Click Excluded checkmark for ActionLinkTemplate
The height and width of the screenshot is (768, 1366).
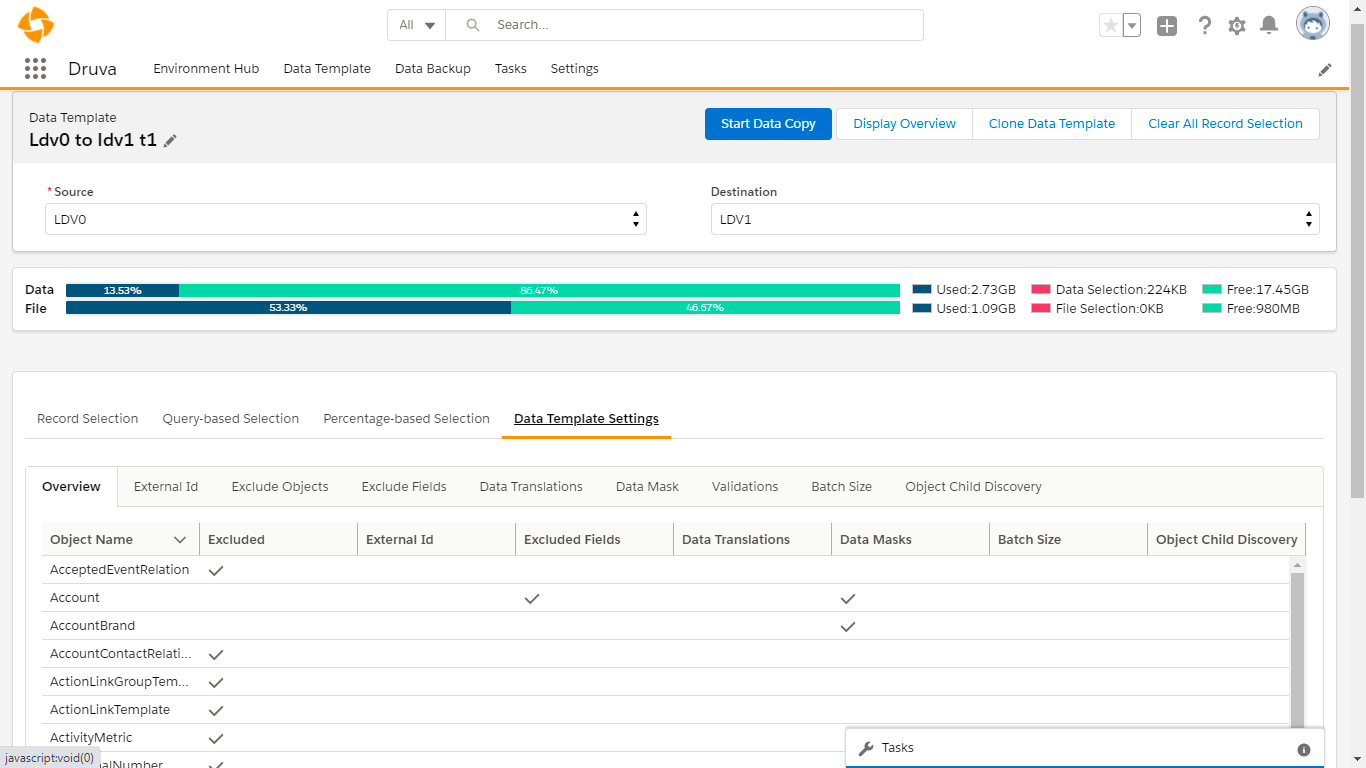point(215,710)
